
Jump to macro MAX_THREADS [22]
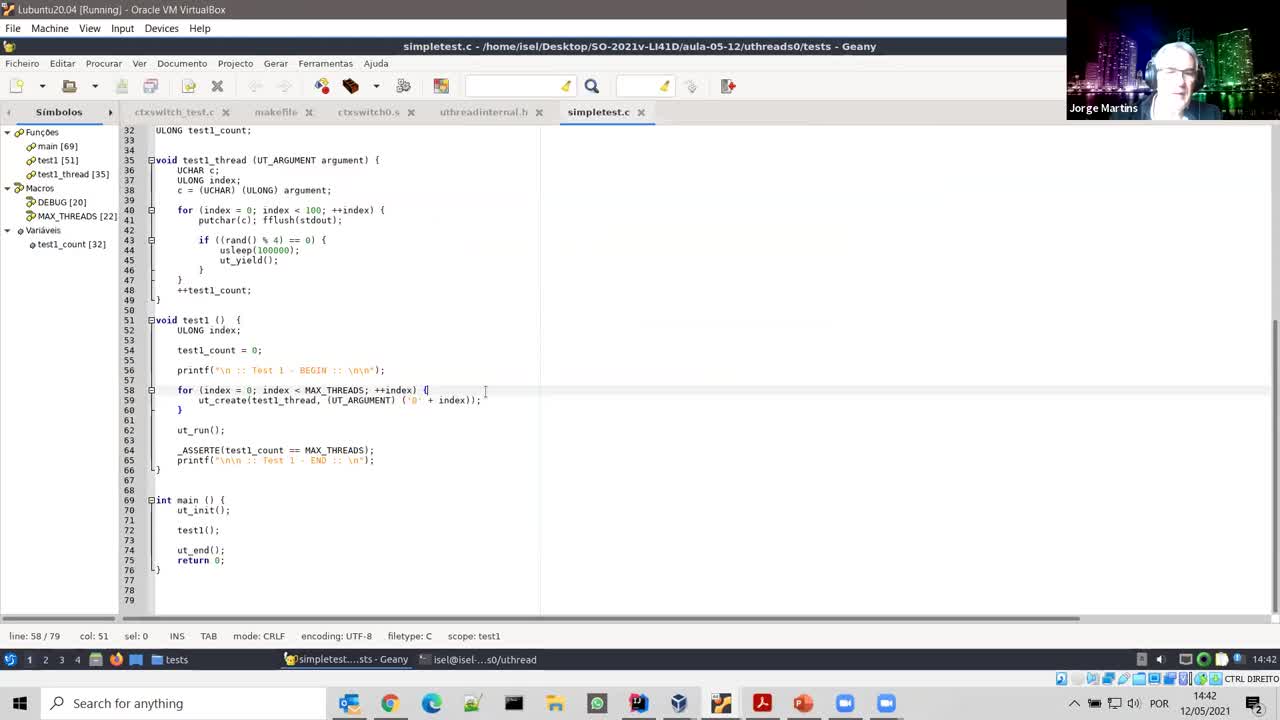pyautogui.click(x=77, y=216)
